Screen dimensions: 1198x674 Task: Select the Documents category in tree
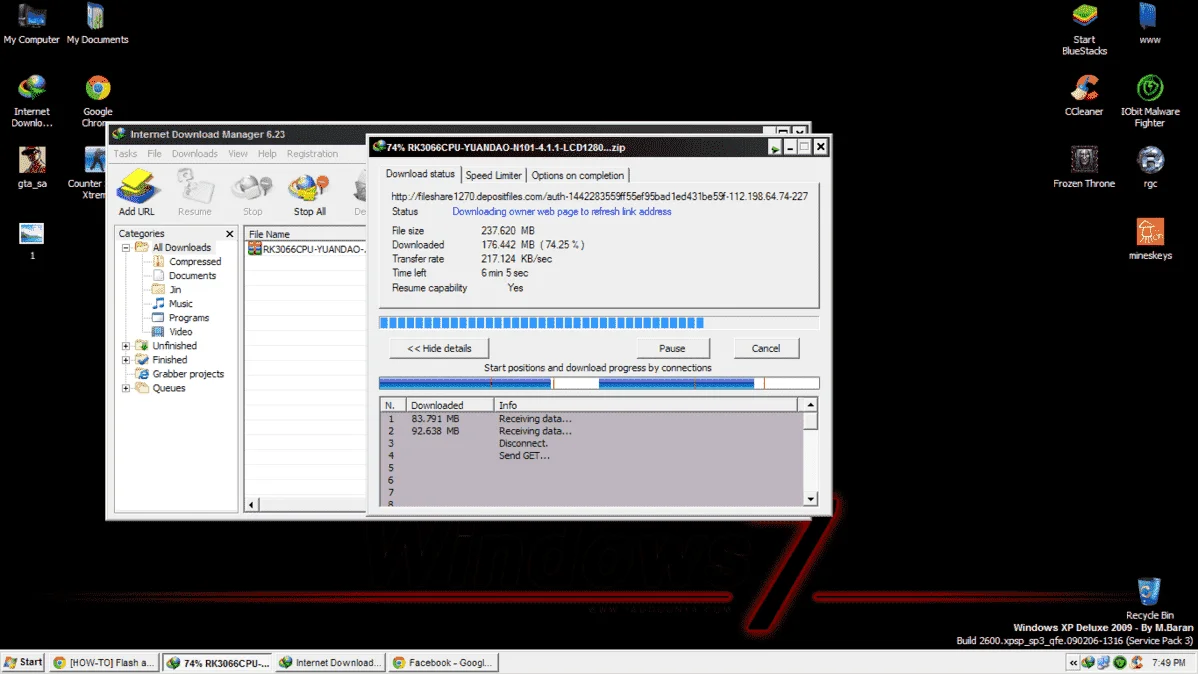coord(193,275)
